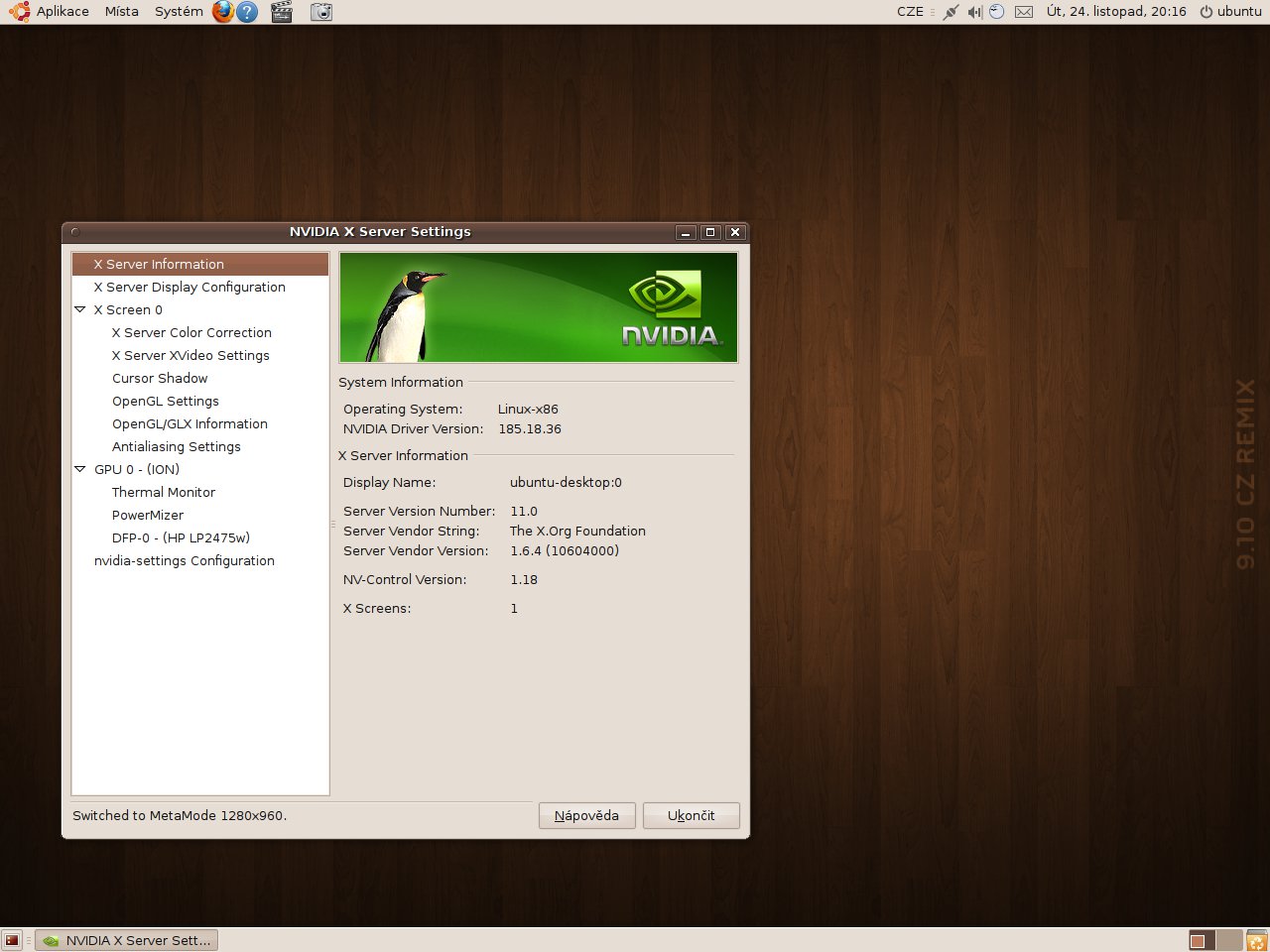Click server vendor version 1.6.4 (10604000)
The width and height of the screenshot is (1270, 952).
coord(565,550)
